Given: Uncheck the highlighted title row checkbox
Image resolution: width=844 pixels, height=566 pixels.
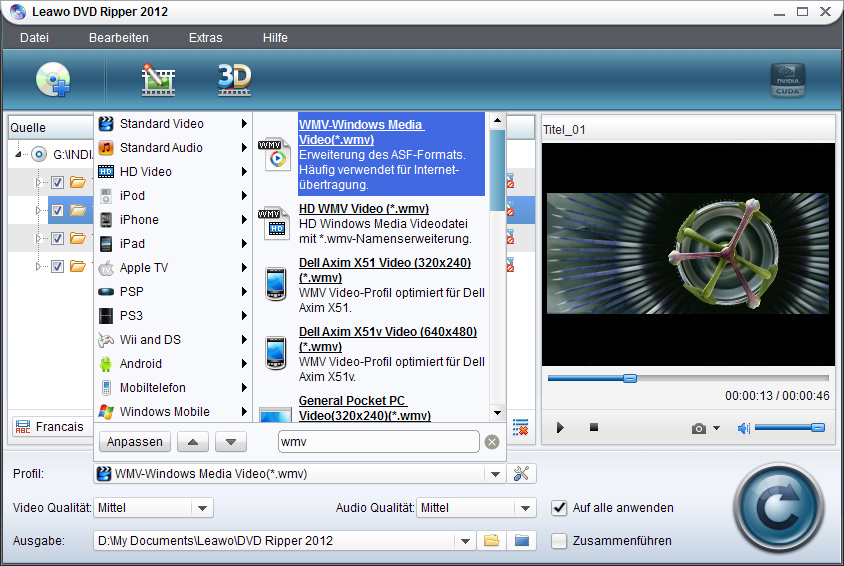Looking at the screenshot, I should point(57,211).
